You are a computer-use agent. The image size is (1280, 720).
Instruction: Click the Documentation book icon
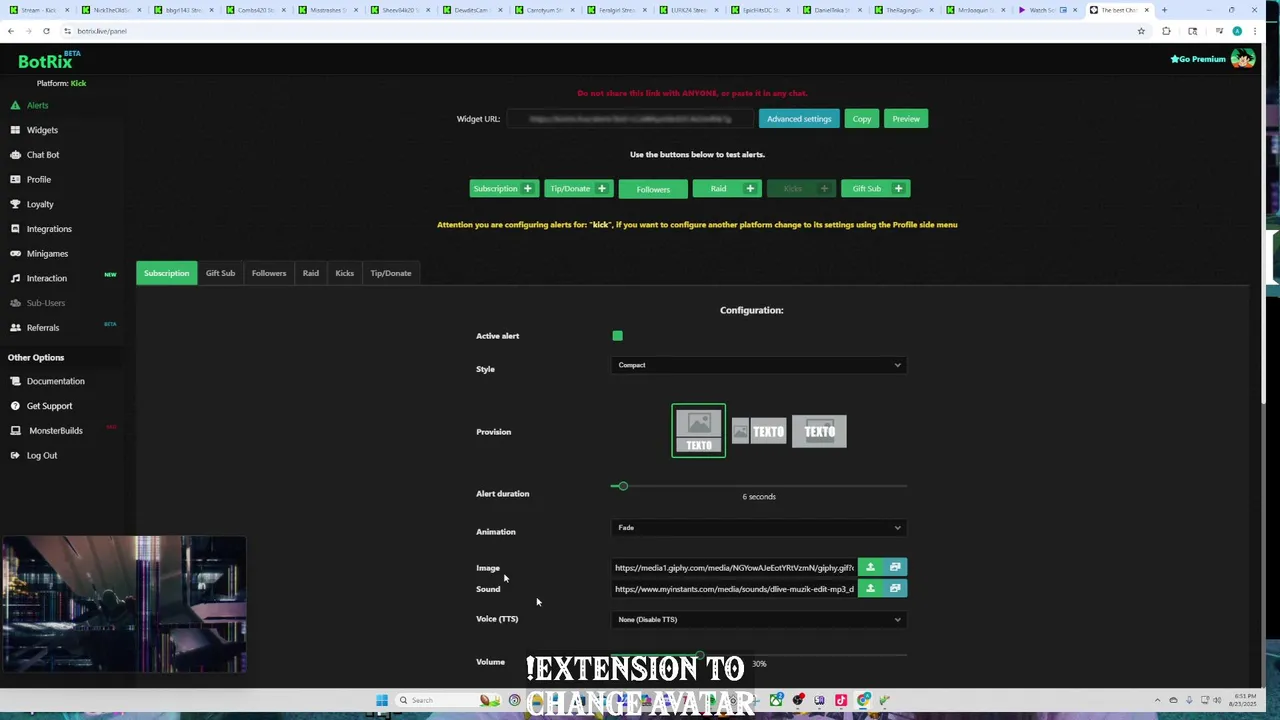(x=15, y=381)
